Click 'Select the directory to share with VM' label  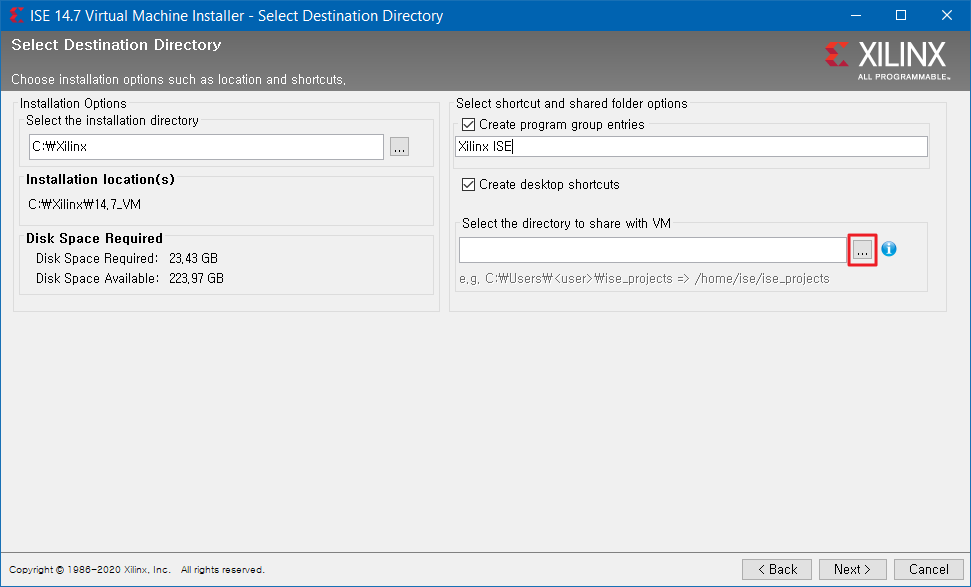pyautogui.click(x=566, y=224)
